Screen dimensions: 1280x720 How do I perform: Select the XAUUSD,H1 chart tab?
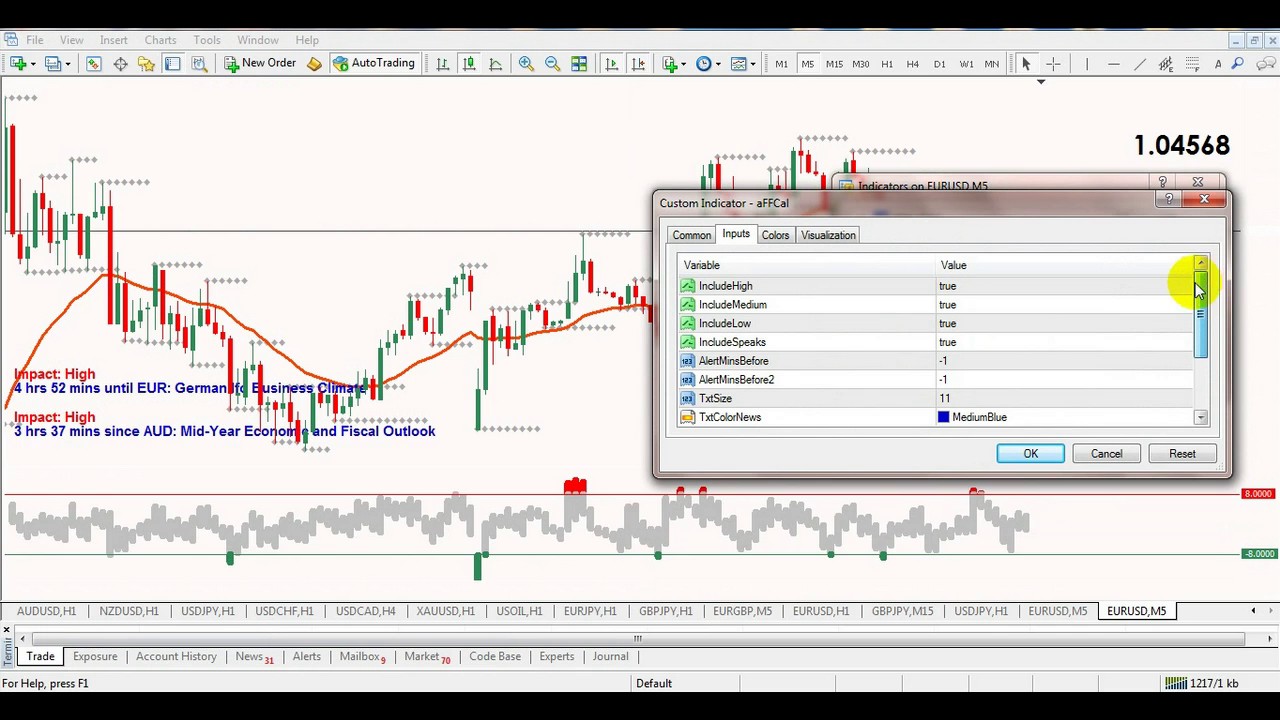pos(445,611)
